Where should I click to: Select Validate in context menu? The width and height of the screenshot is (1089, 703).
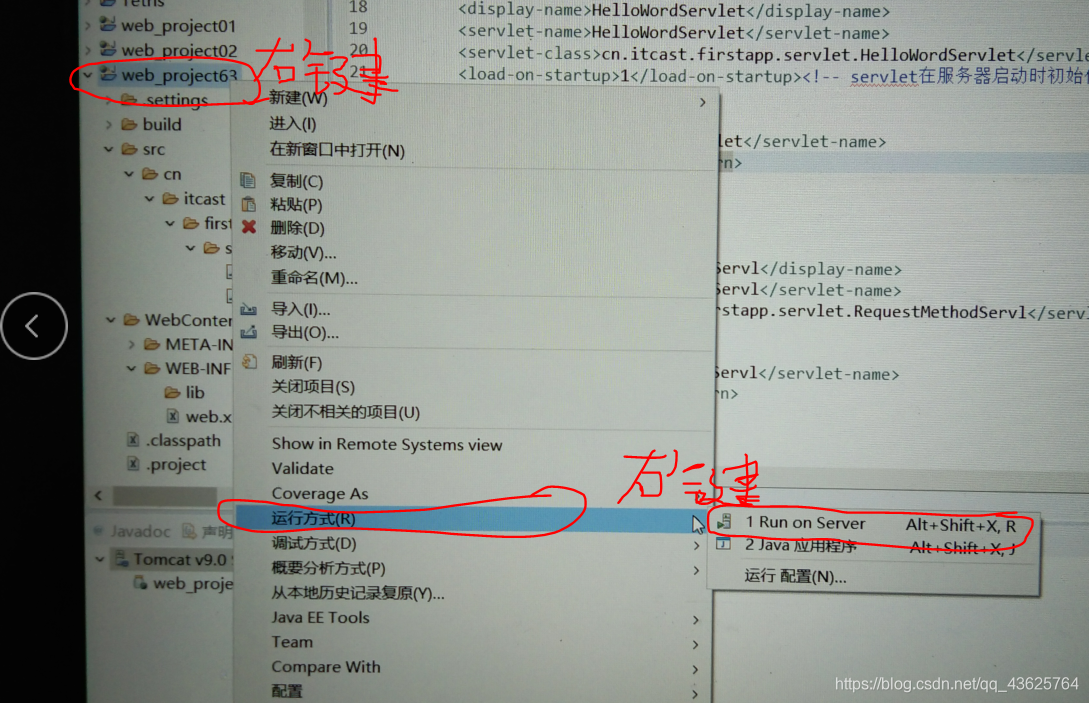(x=476, y=468)
